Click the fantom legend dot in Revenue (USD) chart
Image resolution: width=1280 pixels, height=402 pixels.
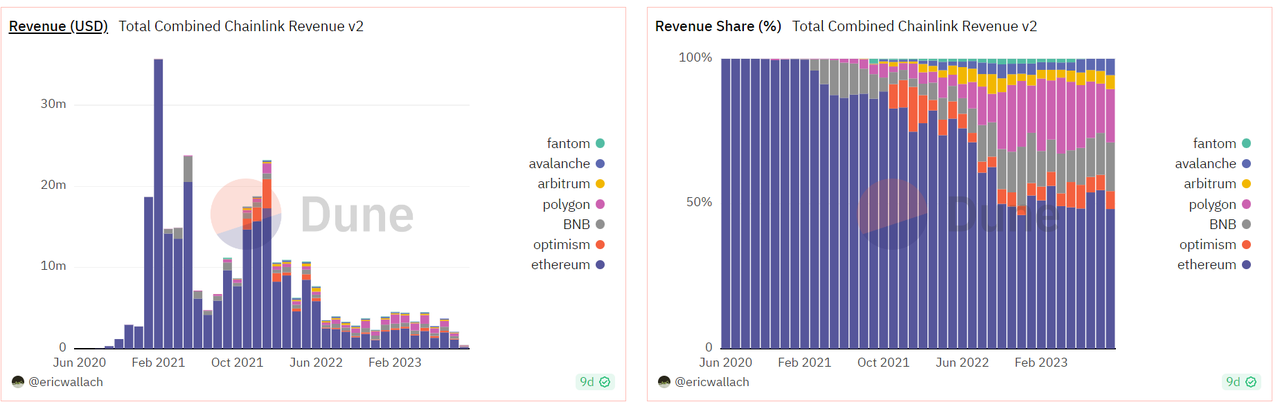tap(599, 144)
